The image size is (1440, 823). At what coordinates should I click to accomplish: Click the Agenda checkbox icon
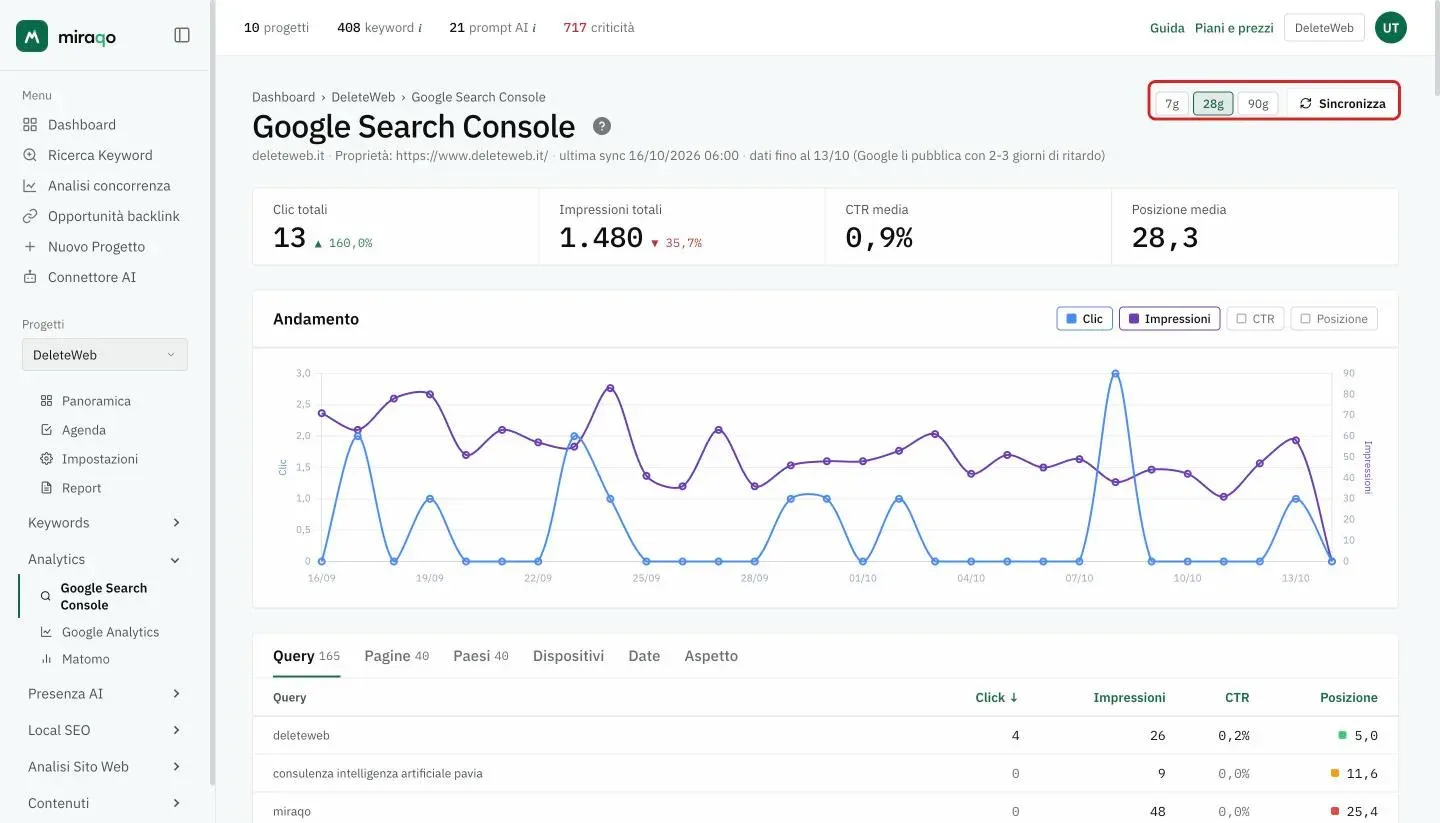[x=46, y=430]
